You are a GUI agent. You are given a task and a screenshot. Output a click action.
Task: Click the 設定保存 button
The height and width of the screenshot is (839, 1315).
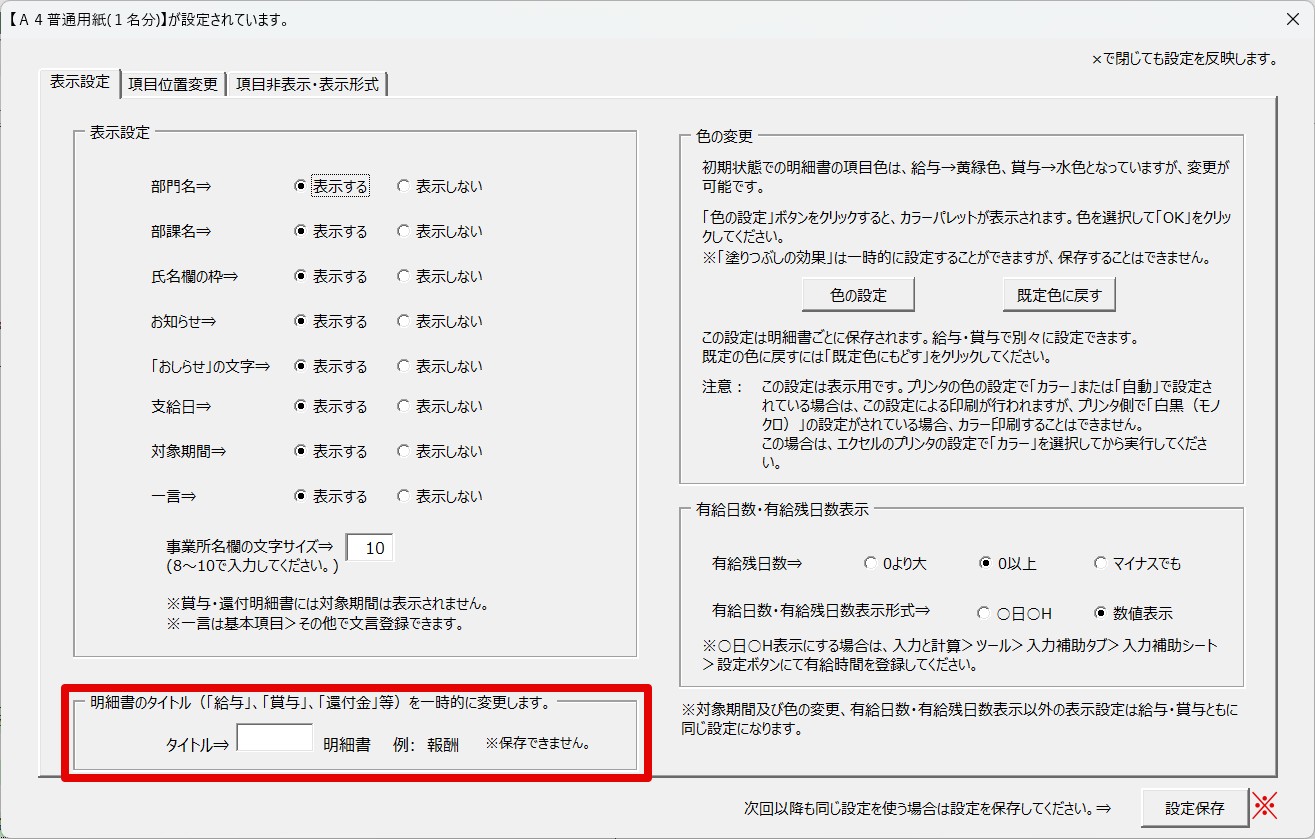pyautogui.click(x=1194, y=808)
